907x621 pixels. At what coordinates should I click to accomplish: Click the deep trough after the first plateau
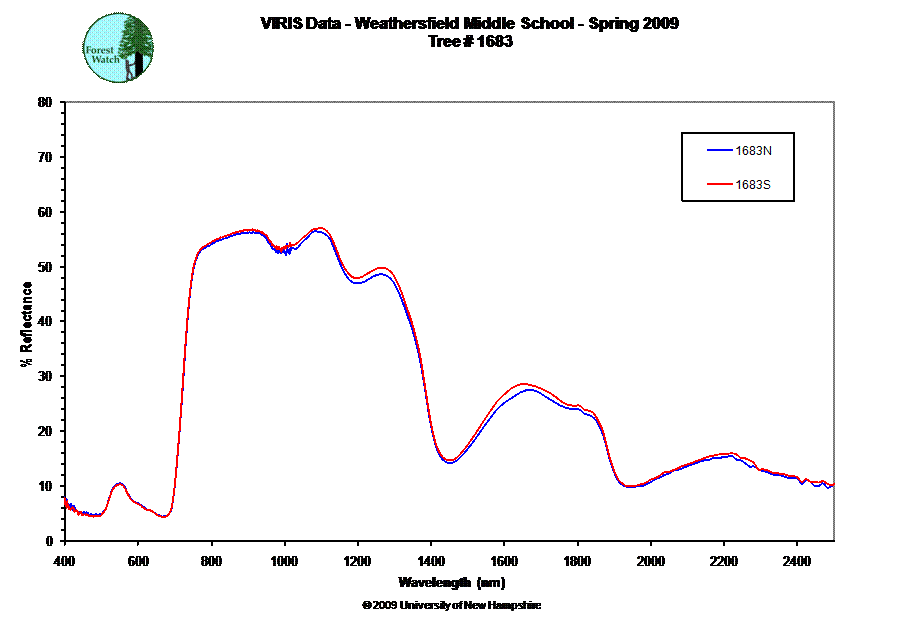click(x=449, y=461)
